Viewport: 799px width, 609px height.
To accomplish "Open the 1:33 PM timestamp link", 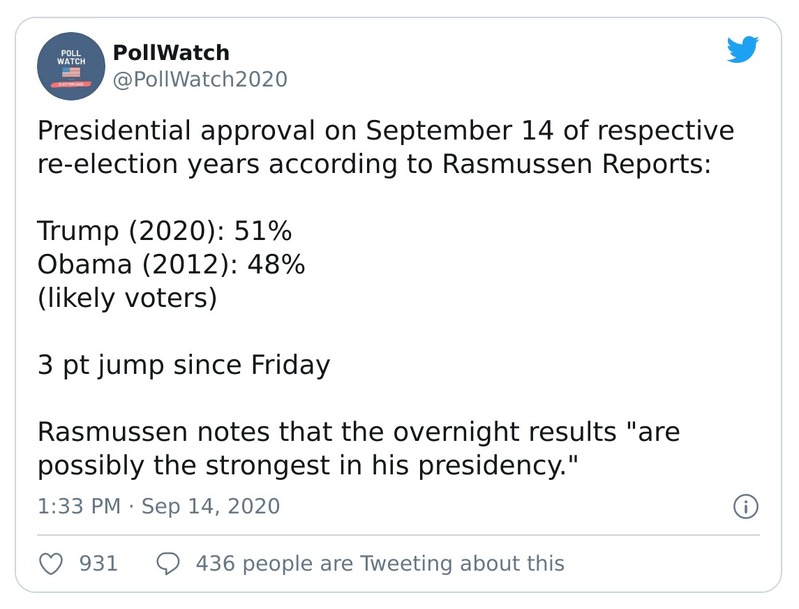I will coord(81,506).
